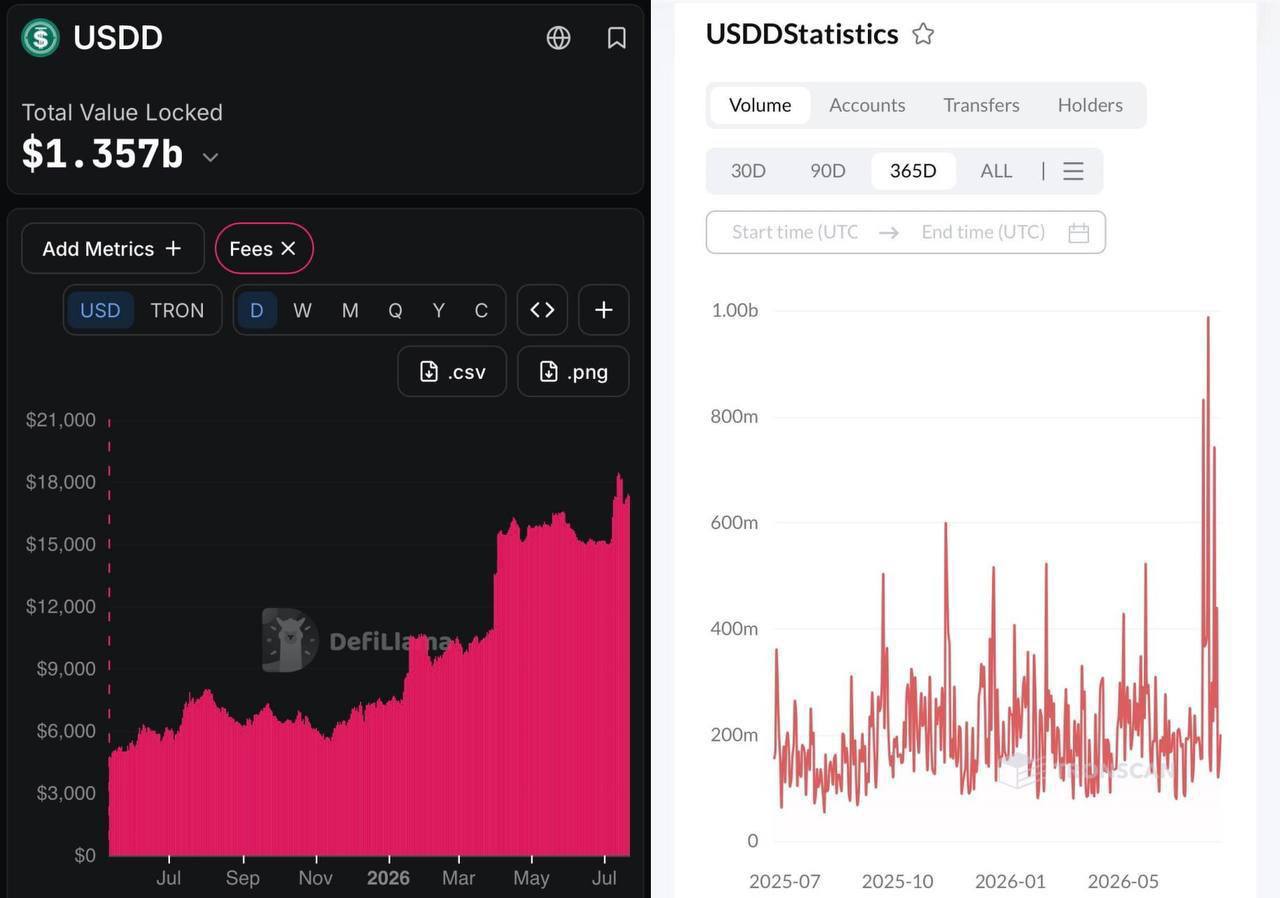Screen dimensions: 1280x898
Task: Open the calendar icon in date range field
Action: pyautogui.click(x=1078, y=232)
